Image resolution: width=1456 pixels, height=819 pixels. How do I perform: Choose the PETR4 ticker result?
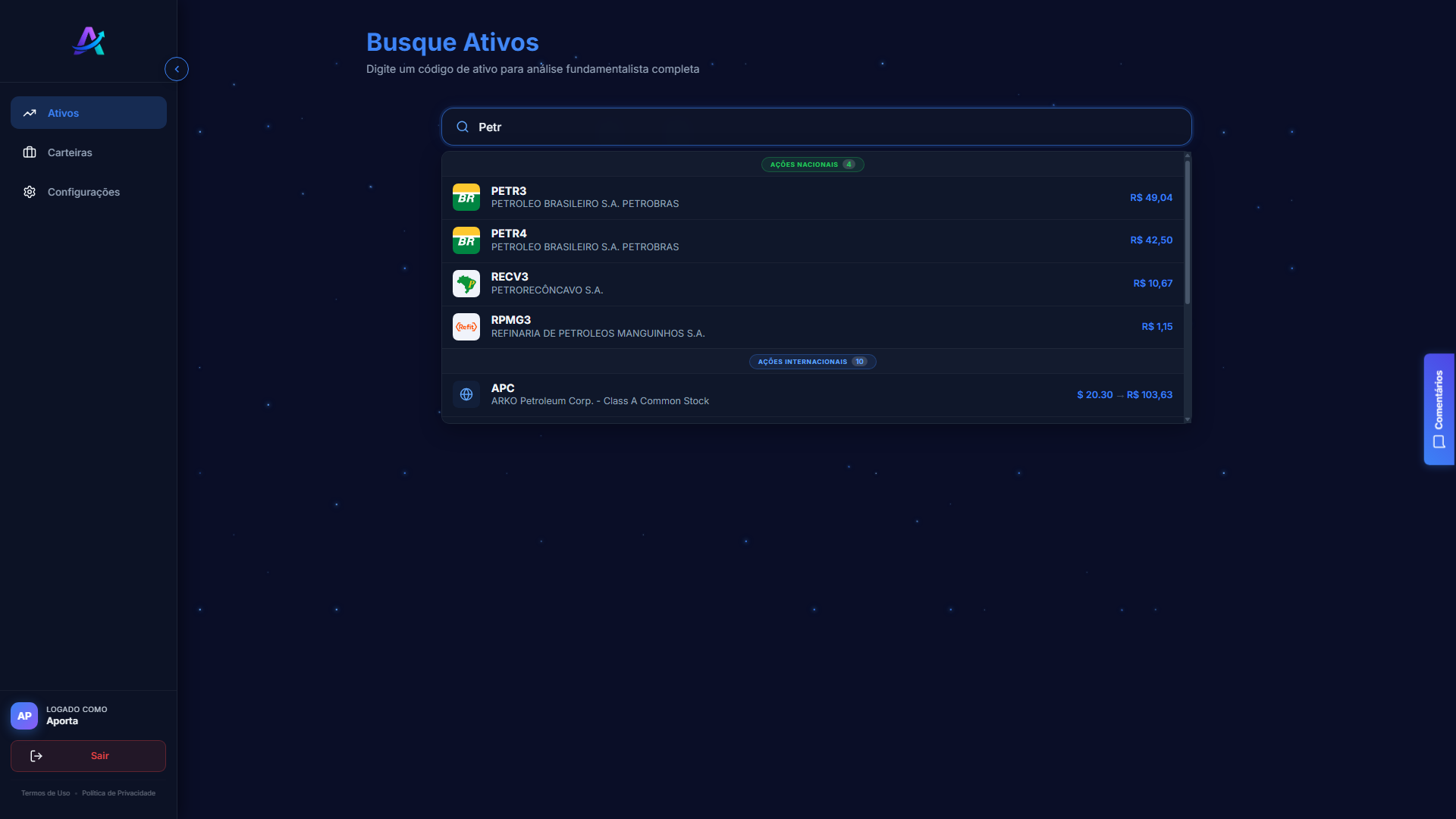(813, 240)
